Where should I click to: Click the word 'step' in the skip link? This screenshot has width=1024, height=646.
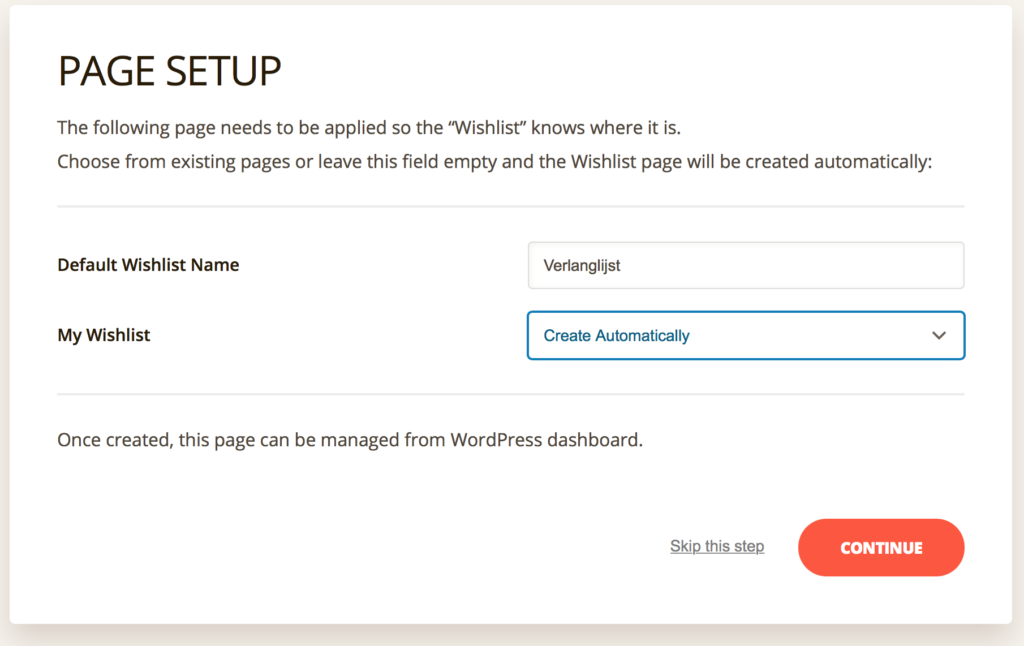pyautogui.click(x=748, y=546)
